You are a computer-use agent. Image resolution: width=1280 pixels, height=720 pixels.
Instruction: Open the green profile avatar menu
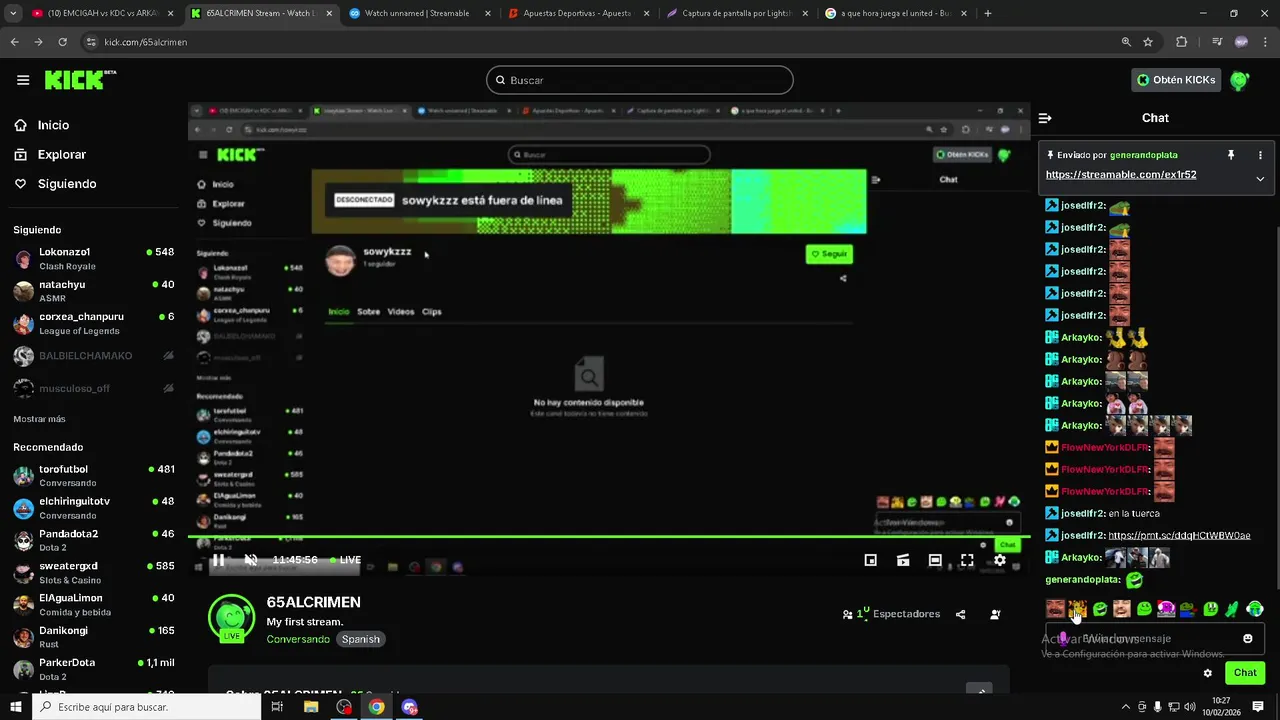pos(1239,80)
